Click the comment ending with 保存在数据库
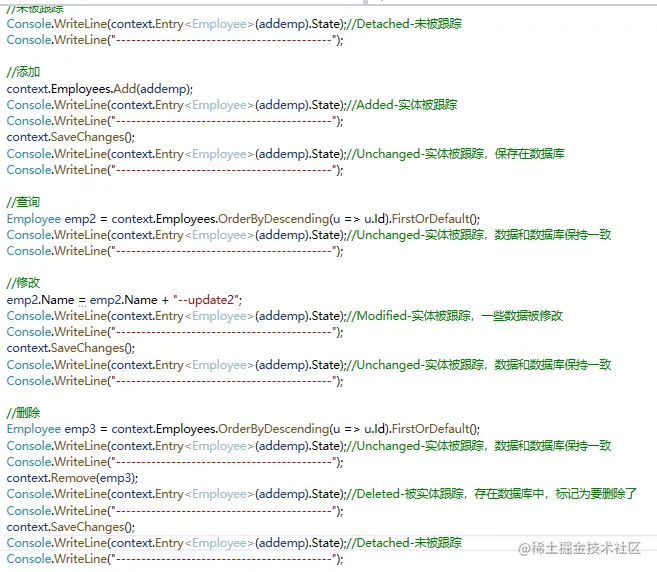 point(456,154)
